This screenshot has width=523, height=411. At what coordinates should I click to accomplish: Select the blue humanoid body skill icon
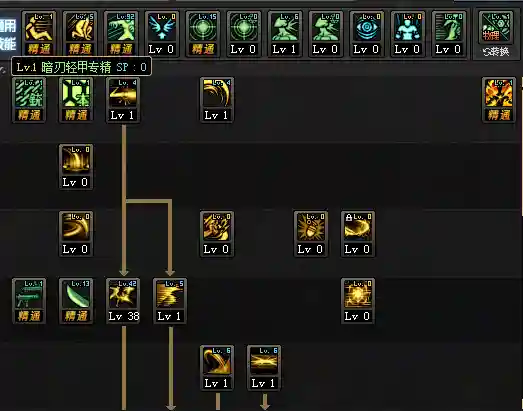(x=408, y=27)
